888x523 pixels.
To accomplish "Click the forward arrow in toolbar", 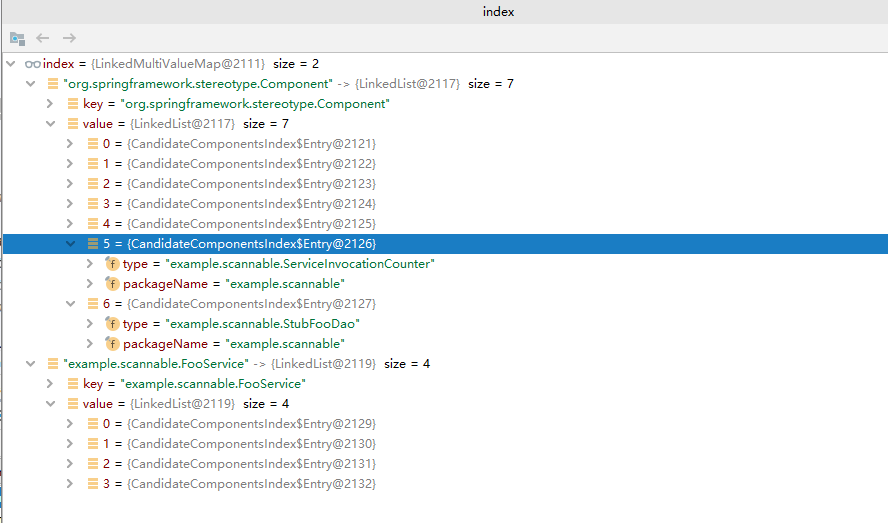I will [x=69, y=38].
